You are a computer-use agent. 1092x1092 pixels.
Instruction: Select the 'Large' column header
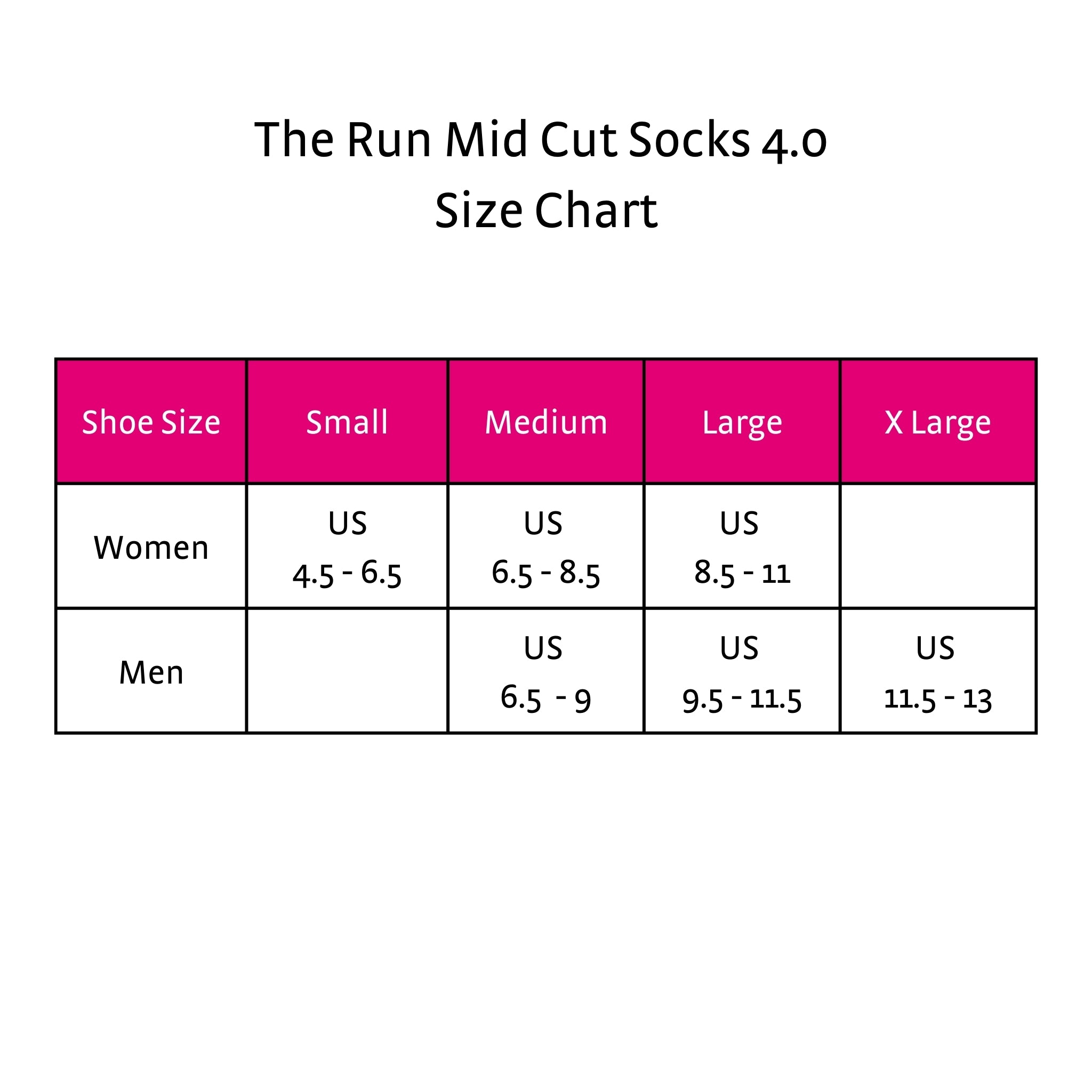pyautogui.click(x=742, y=422)
